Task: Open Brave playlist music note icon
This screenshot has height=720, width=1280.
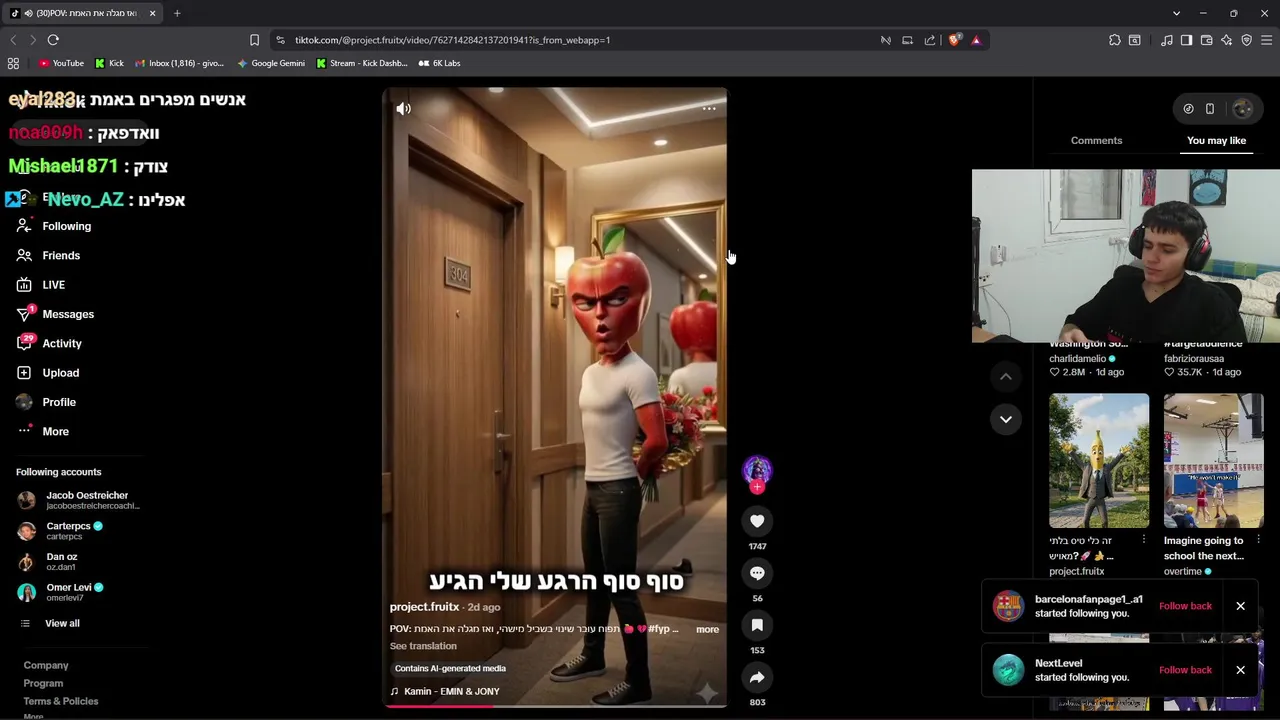Action: [1166, 40]
